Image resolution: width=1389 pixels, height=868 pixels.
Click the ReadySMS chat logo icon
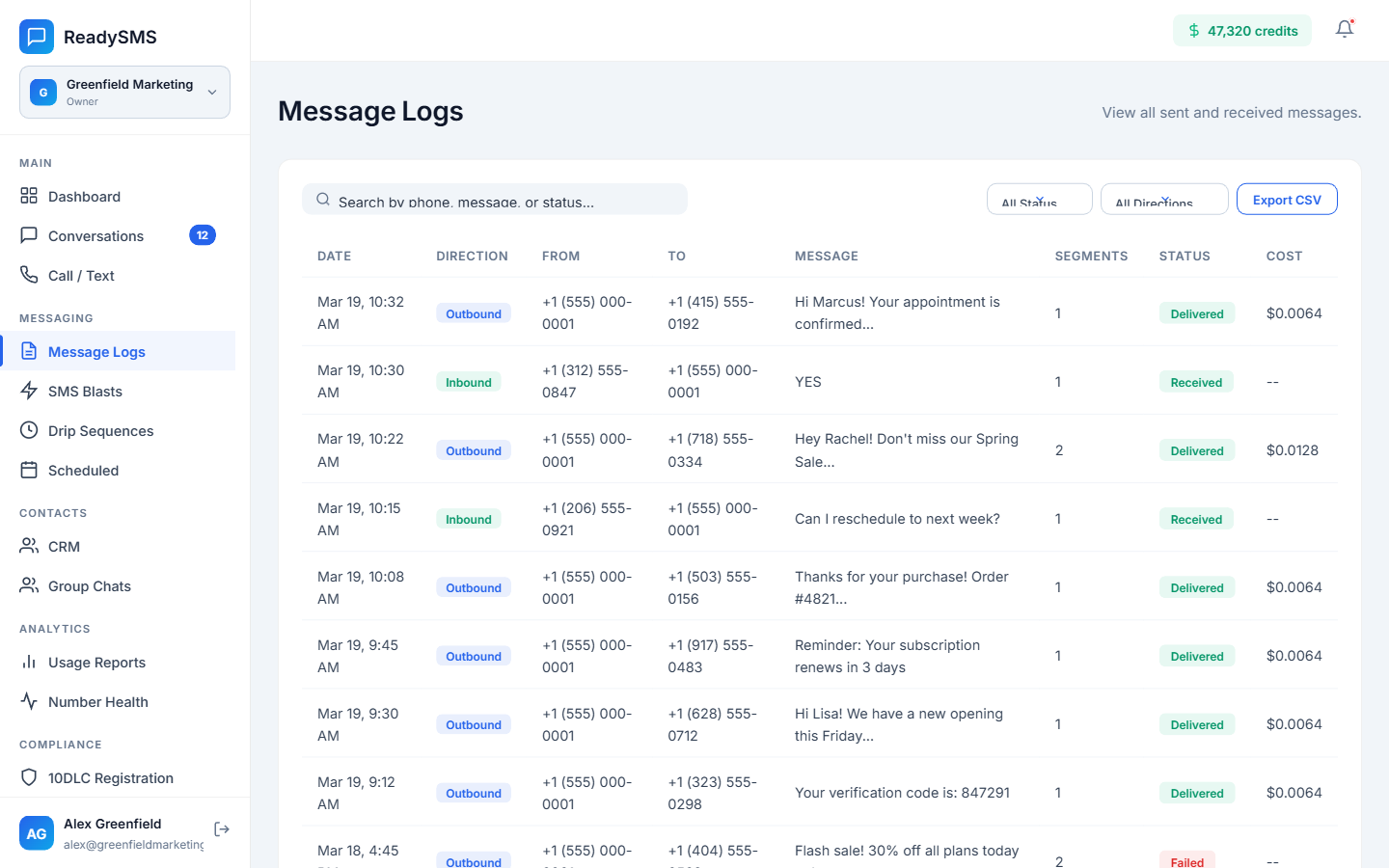pos(37,37)
